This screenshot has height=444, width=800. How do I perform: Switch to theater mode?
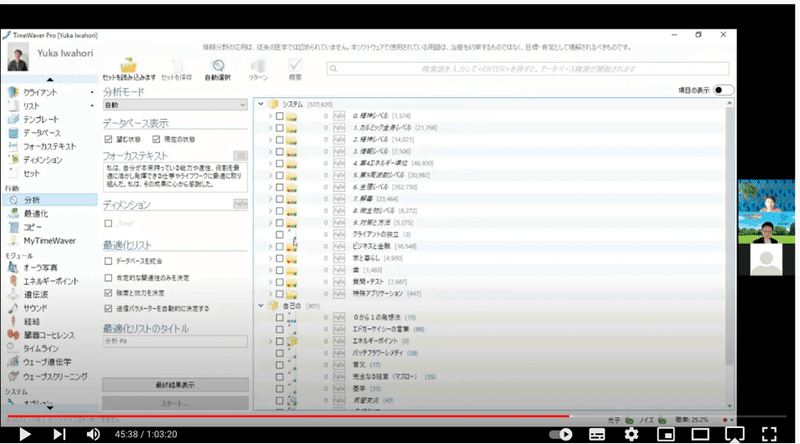point(700,434)
